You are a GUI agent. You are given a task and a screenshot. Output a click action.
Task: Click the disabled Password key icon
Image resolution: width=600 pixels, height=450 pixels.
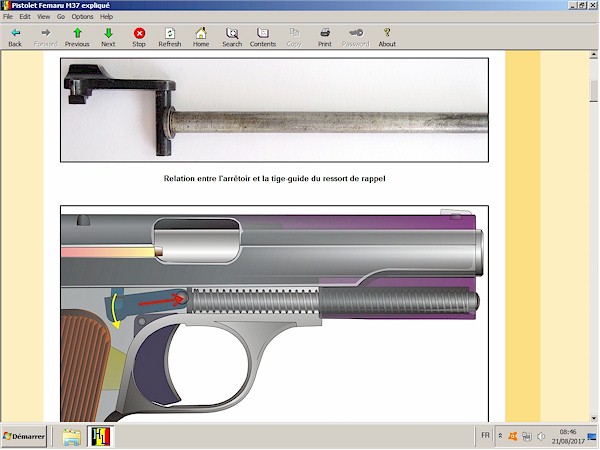pyautogui.click(x=356, y=33)
